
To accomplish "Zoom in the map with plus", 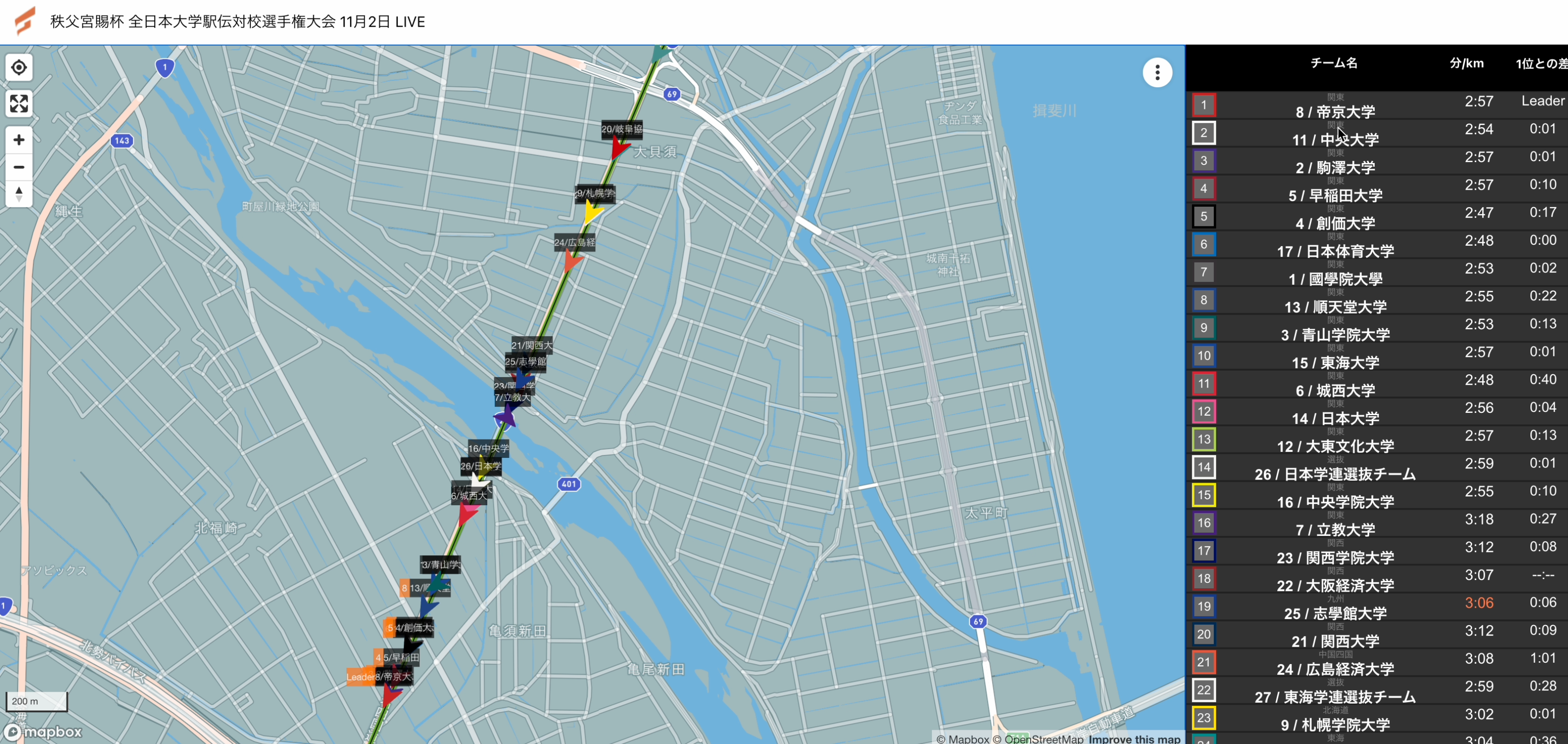I will coord(19,140).
